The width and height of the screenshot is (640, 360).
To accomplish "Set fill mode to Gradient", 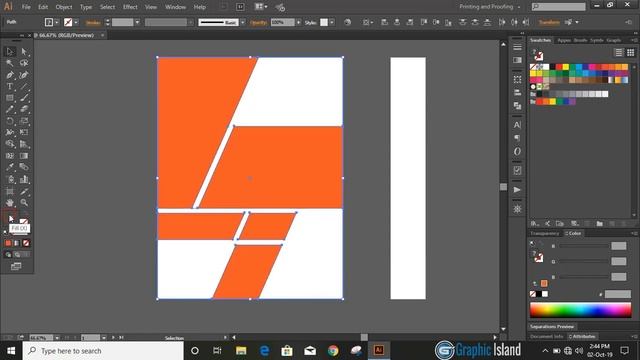I will pos(17,243).
